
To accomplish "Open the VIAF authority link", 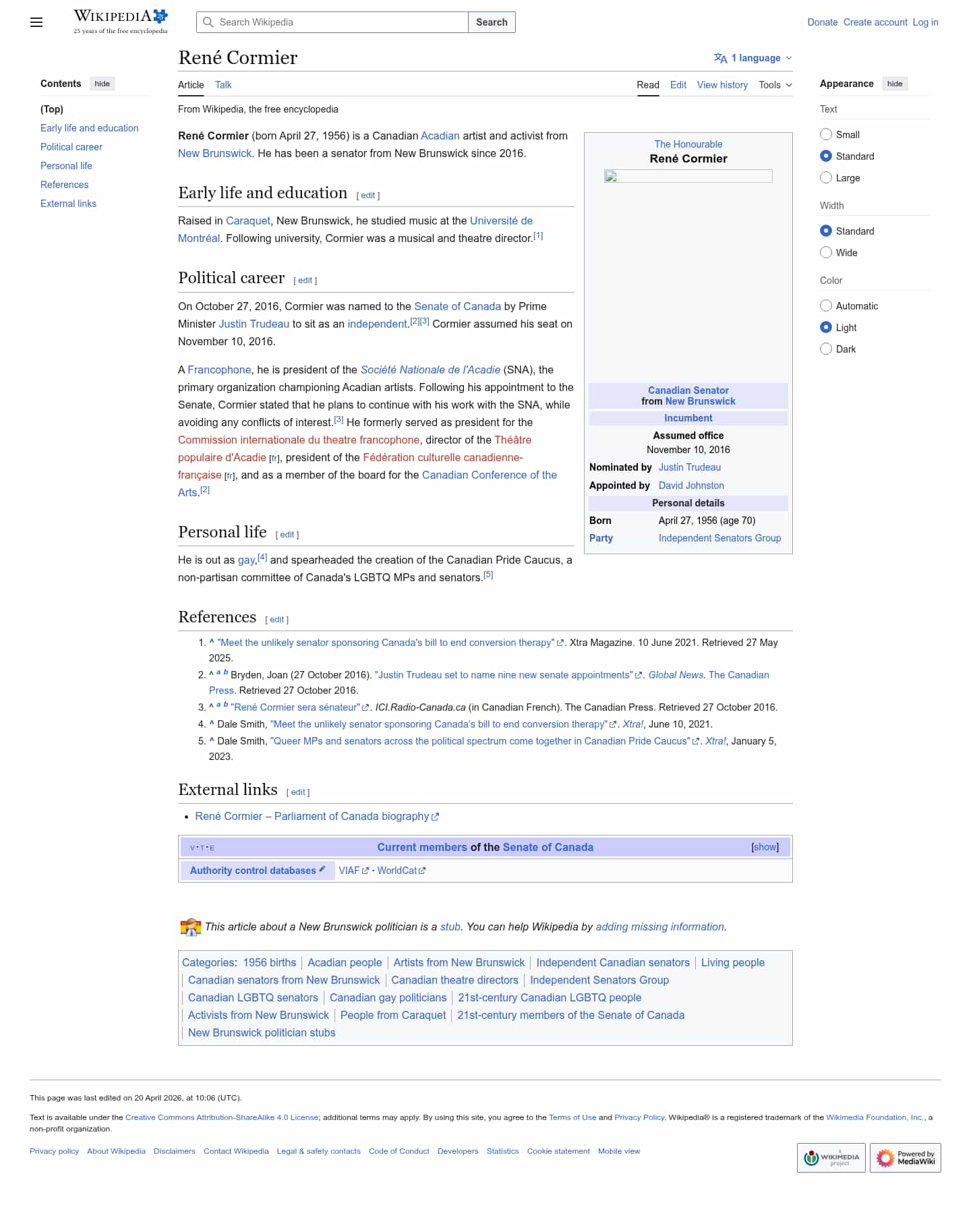I will [353, 871].
